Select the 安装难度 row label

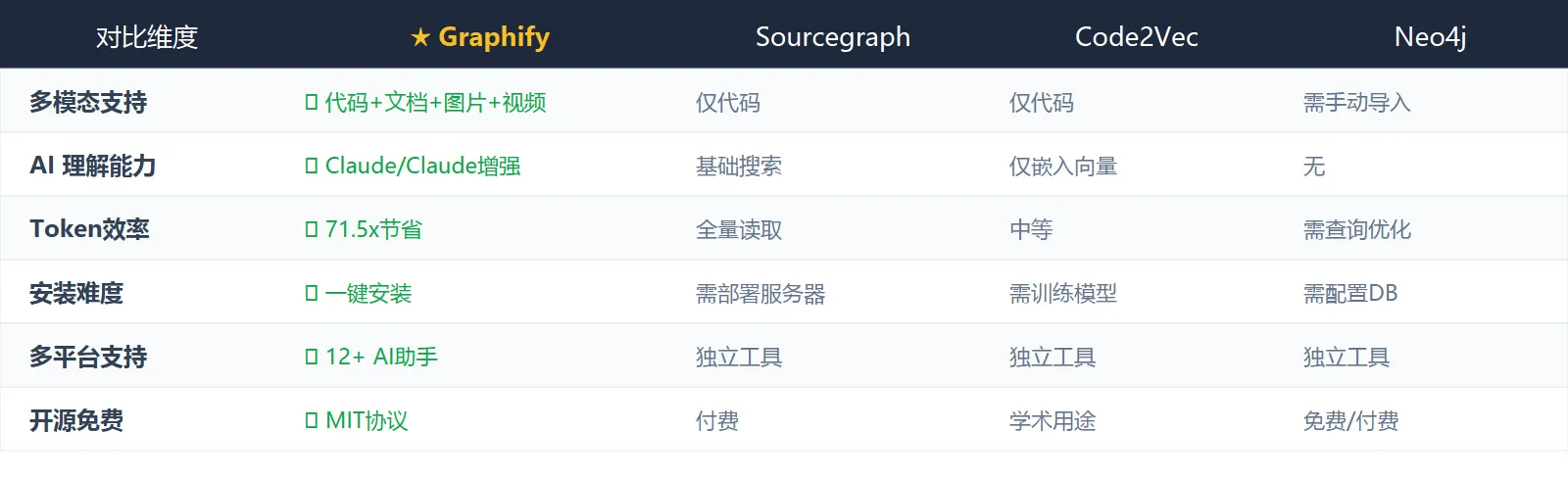click(76, 293)
